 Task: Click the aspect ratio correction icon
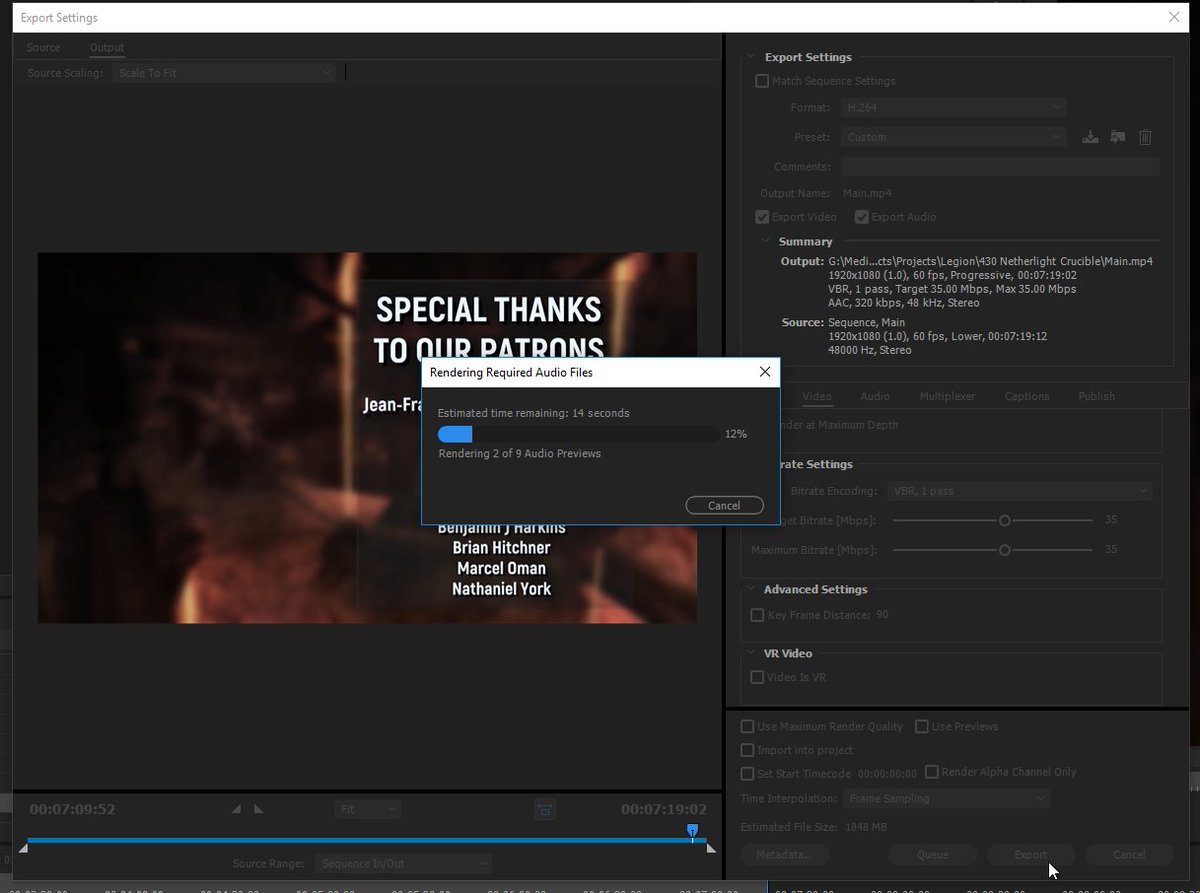pos(545,809)
